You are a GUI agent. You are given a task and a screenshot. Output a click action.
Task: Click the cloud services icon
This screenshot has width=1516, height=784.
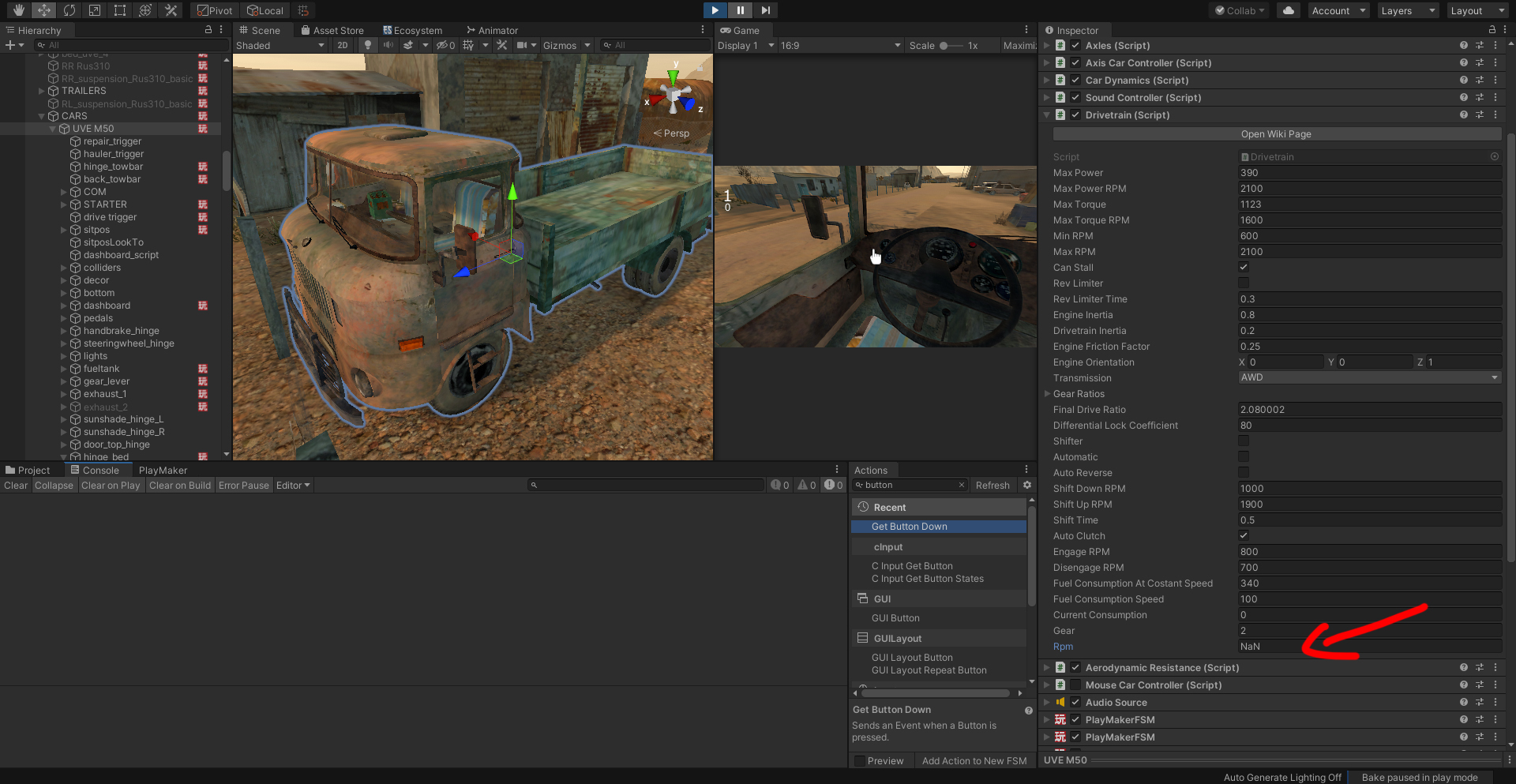[1288, 10]
